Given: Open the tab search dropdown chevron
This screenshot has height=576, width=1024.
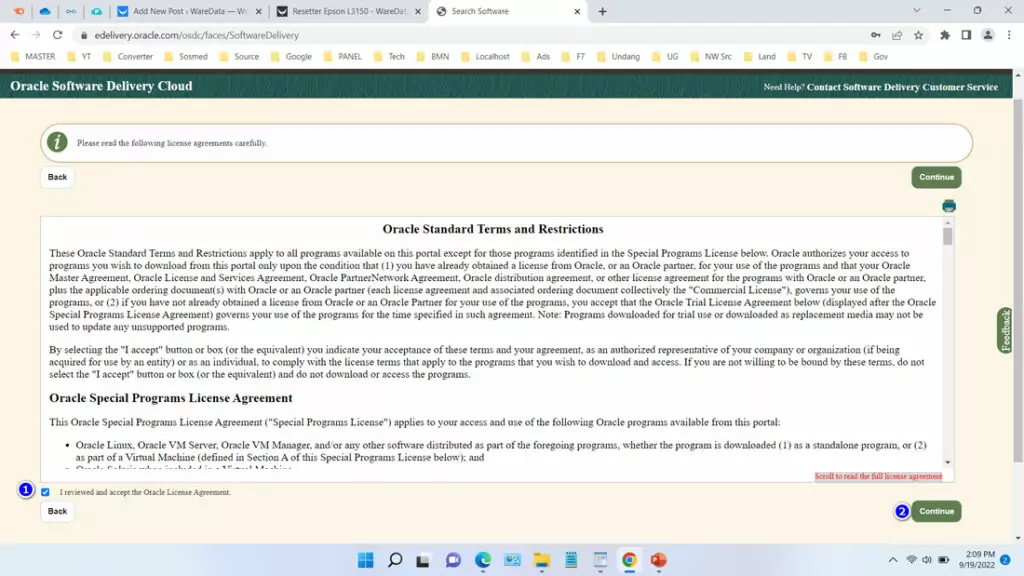Looking at the screenshot, I should (x=917, y=10).
